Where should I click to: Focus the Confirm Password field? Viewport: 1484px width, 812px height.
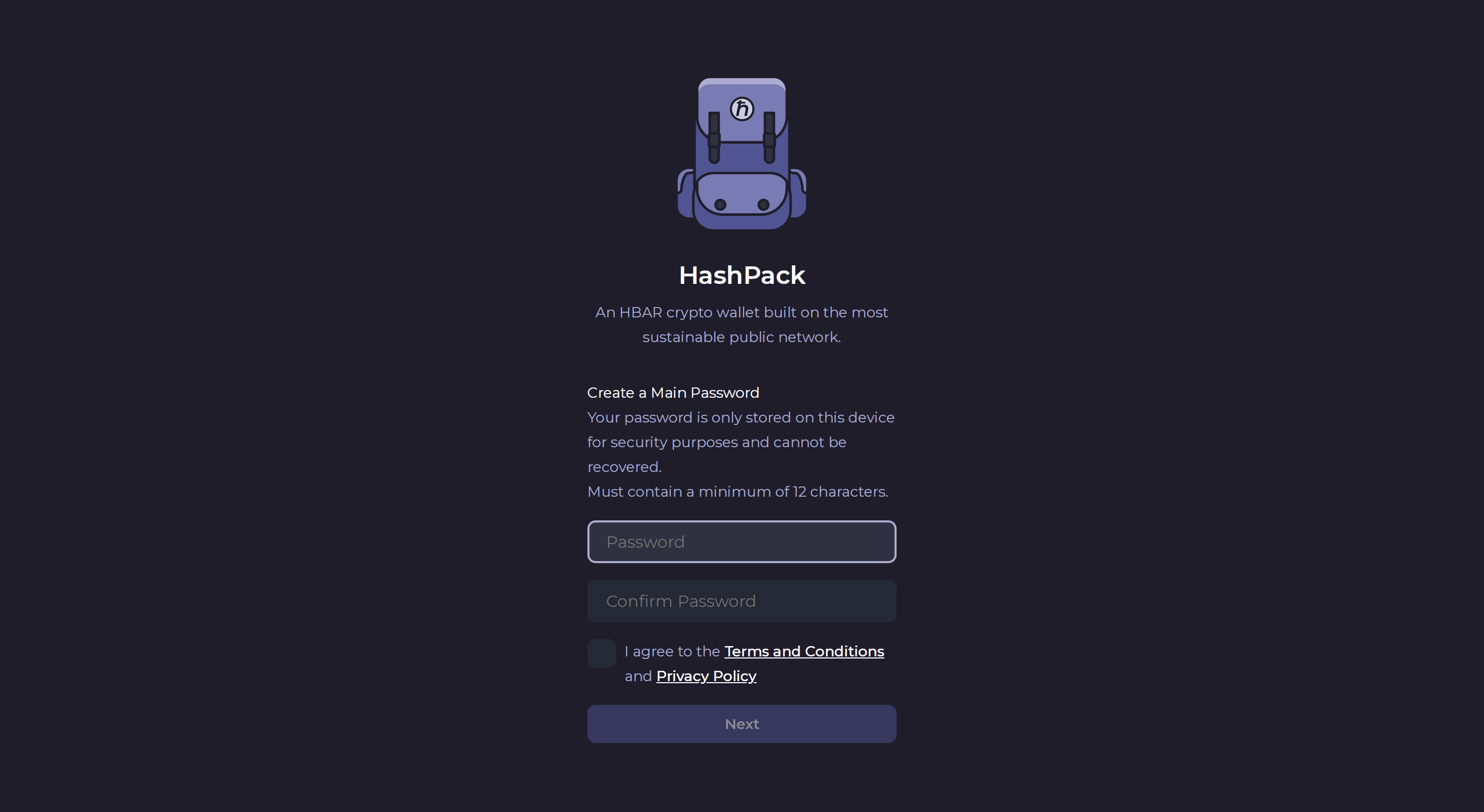coord(741,601)
